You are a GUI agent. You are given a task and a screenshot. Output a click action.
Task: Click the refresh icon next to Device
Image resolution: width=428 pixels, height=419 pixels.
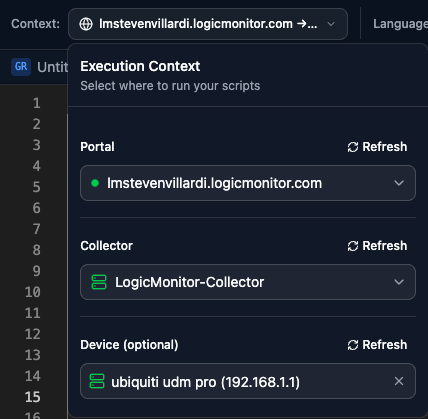tap(353, 345)
